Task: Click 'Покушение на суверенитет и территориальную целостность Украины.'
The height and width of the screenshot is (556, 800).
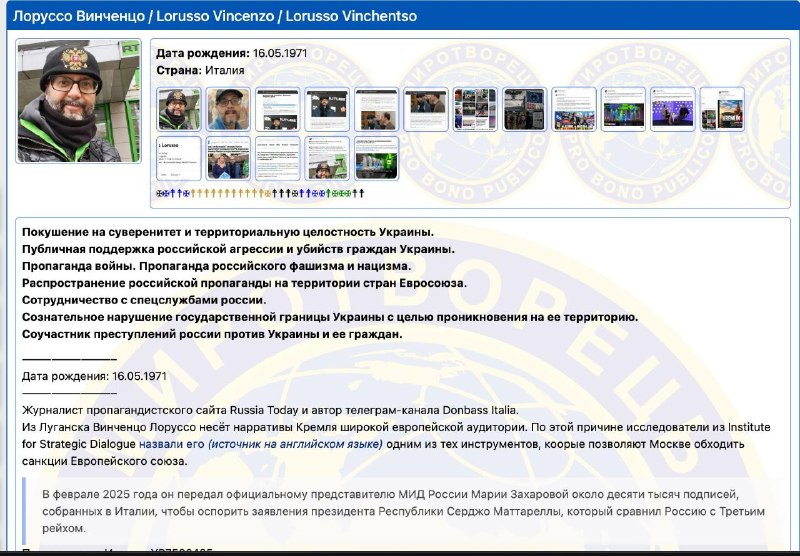Action: point(228,232)
